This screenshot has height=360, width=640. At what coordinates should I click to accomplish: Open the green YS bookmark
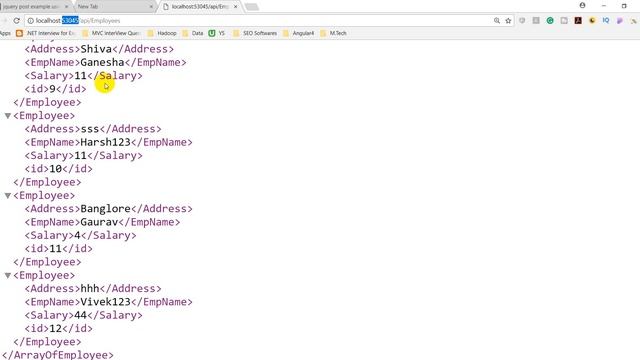click(x=217, y=33)
